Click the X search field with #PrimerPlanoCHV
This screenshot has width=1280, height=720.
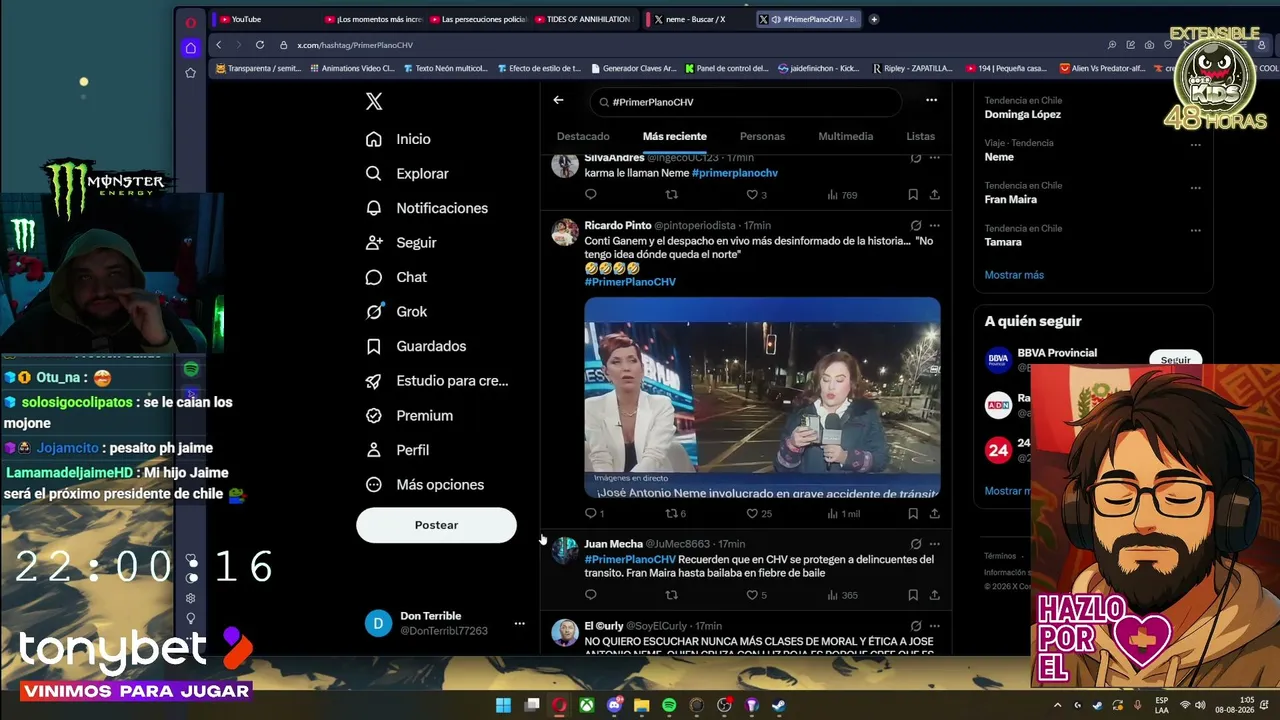(x=745, y=101)
